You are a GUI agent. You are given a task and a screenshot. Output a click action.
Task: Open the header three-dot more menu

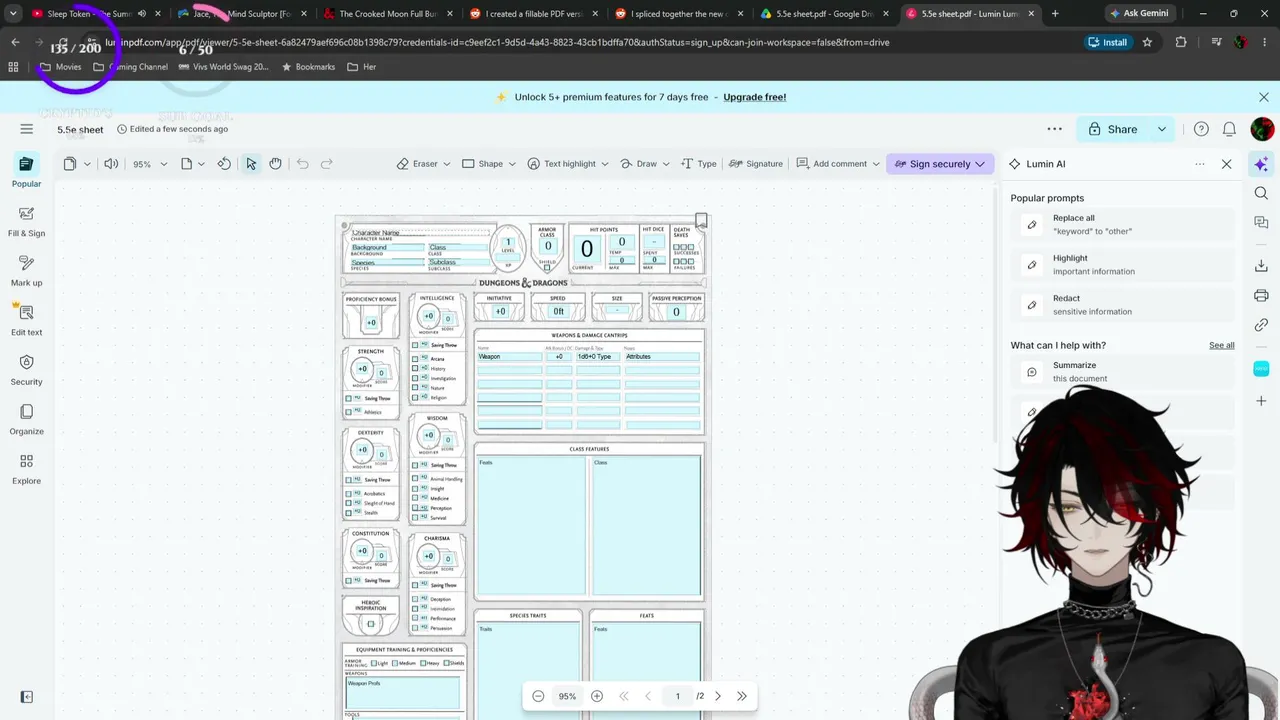(x=1054, y=129)
